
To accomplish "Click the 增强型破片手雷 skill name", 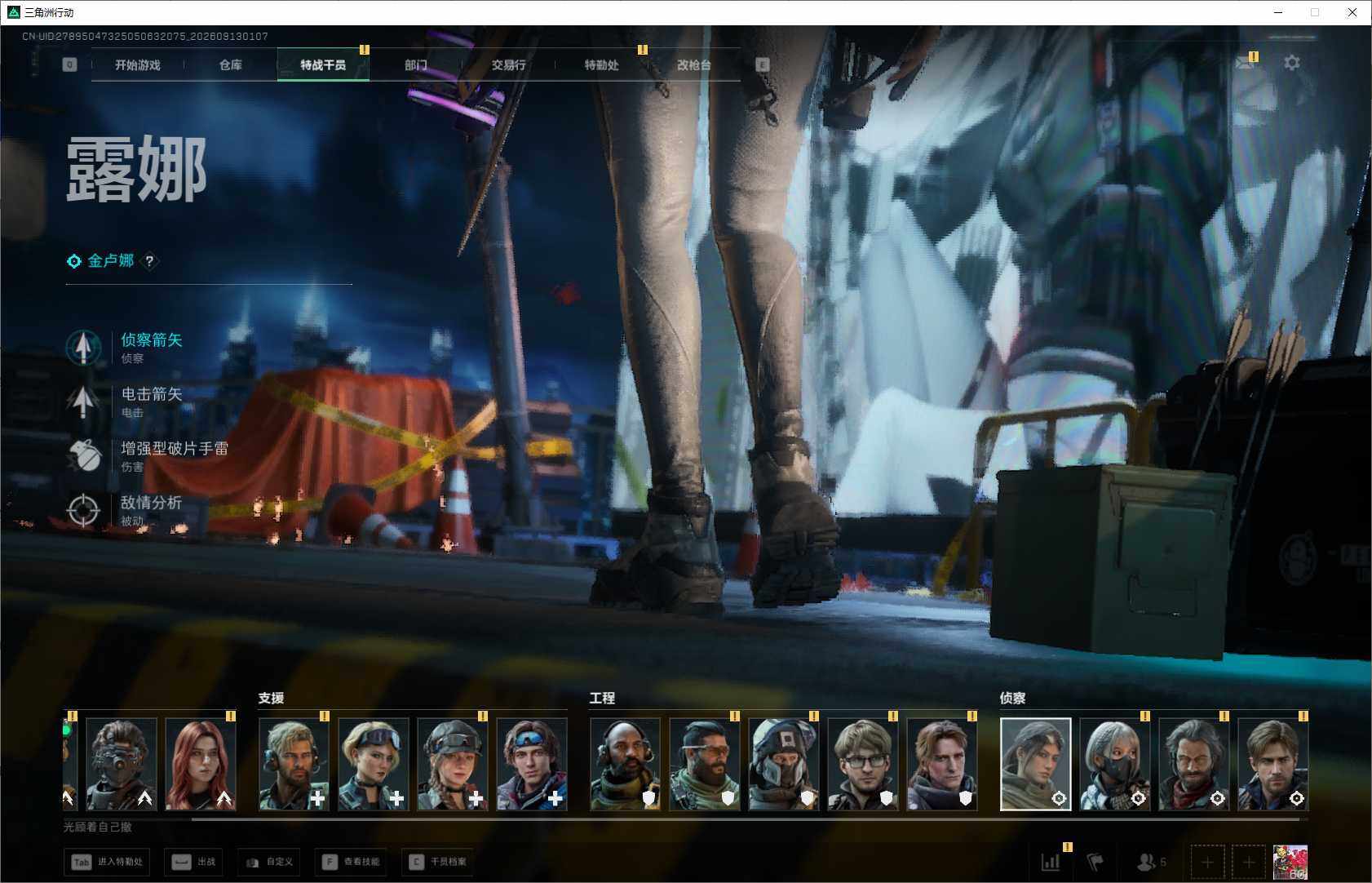I will pyautogui.click(x=175, y=449).
